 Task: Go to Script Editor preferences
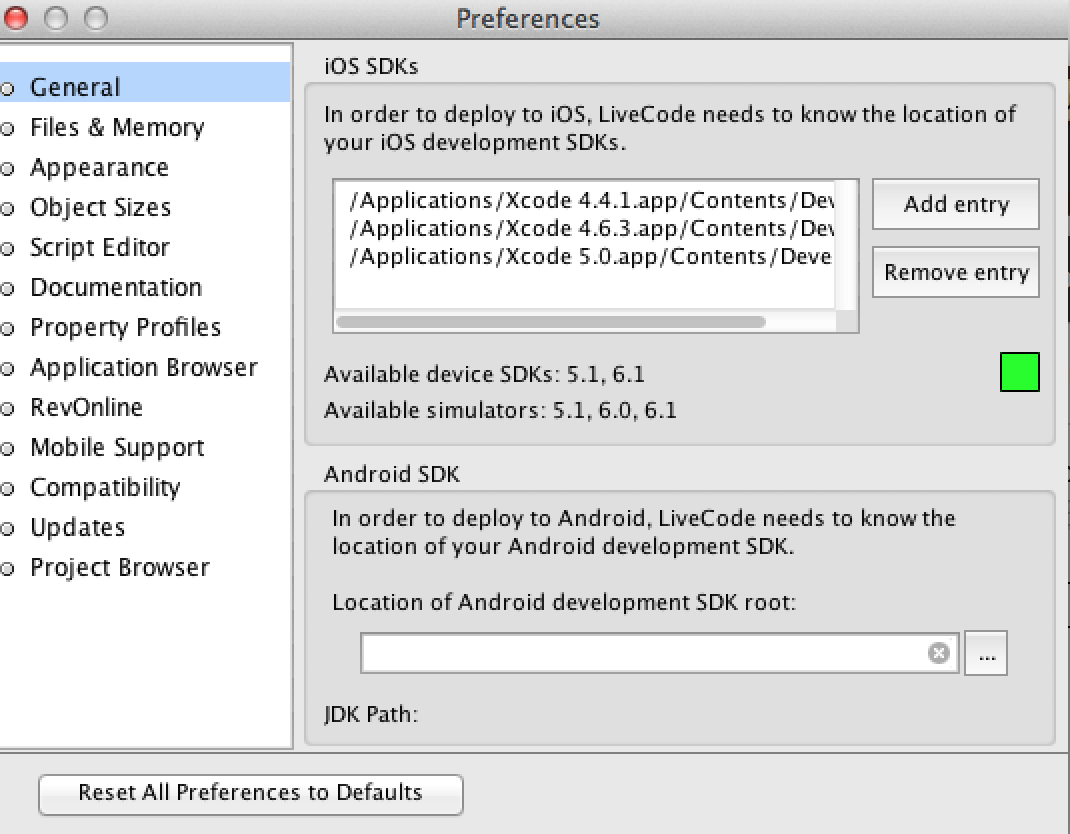click(x=100, y=247)
